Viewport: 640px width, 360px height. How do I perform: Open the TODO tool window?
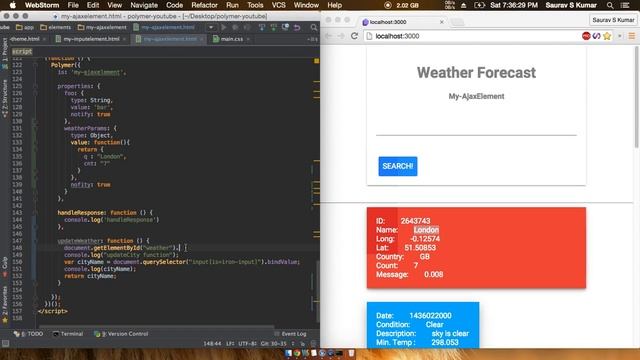pos(29,334)
